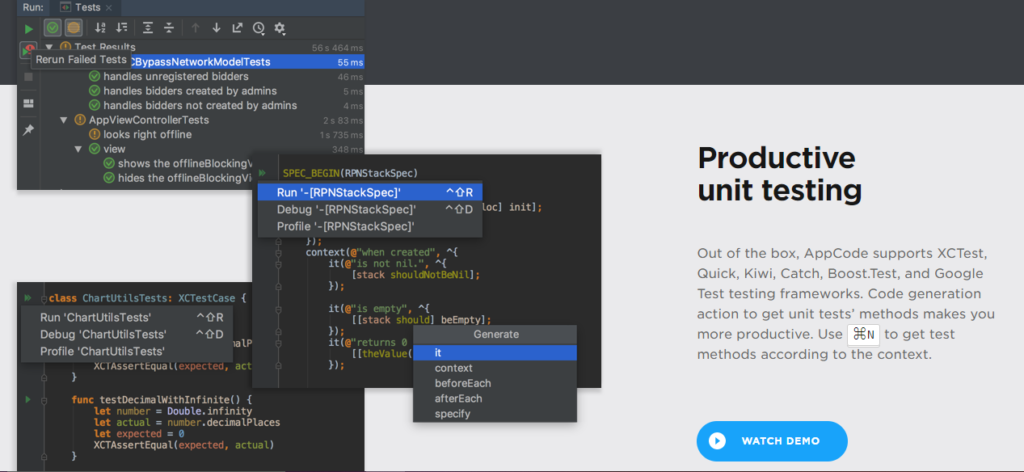The width and height of the screenshot is (1024, 472).
Task: Click the Generate popup title
Action: point(496,334)
